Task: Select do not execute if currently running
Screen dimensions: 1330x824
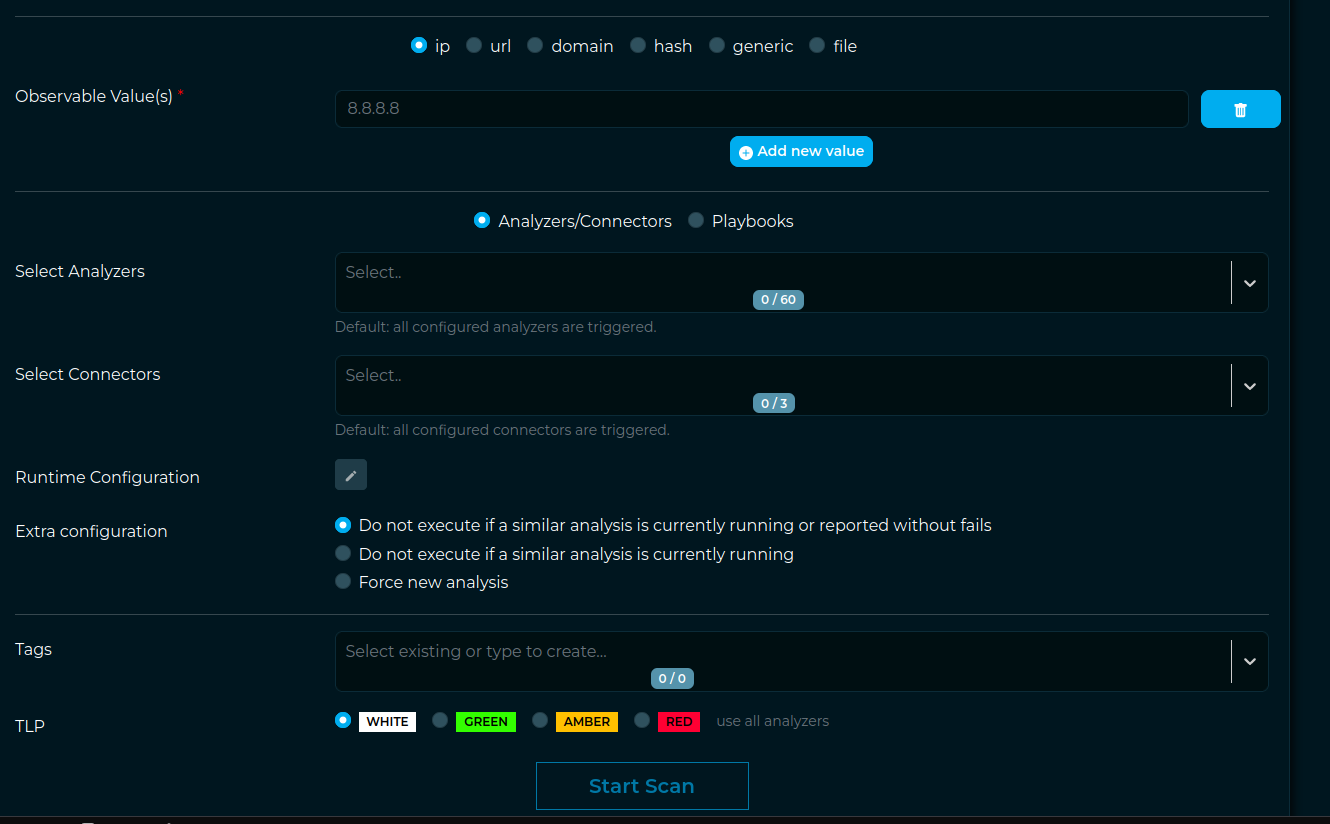Action: 343,553
